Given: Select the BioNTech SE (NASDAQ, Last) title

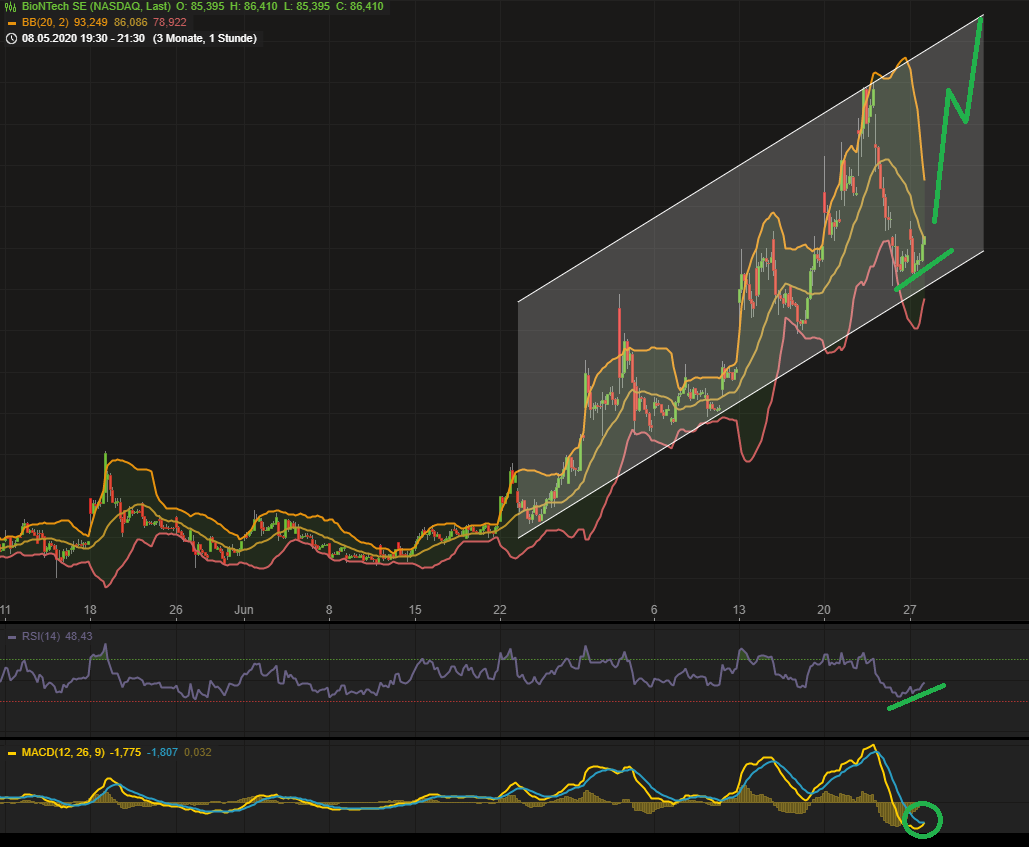Looking at the screenshot, I should pyautogui.click(x=96, y=7).
